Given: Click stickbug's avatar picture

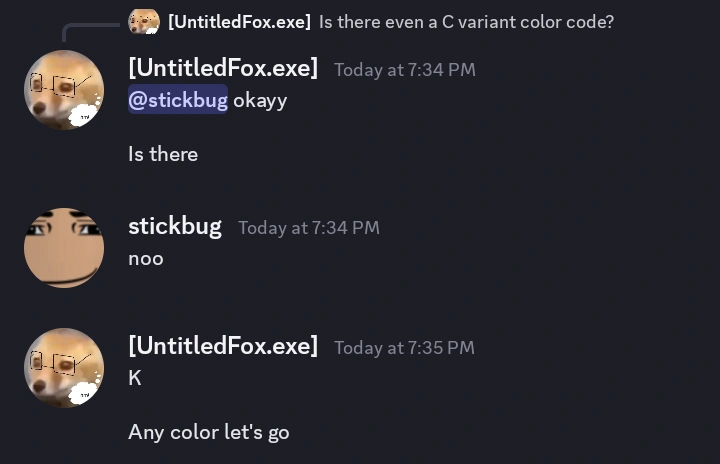Looking at the screenshot, I should (64, 248).
